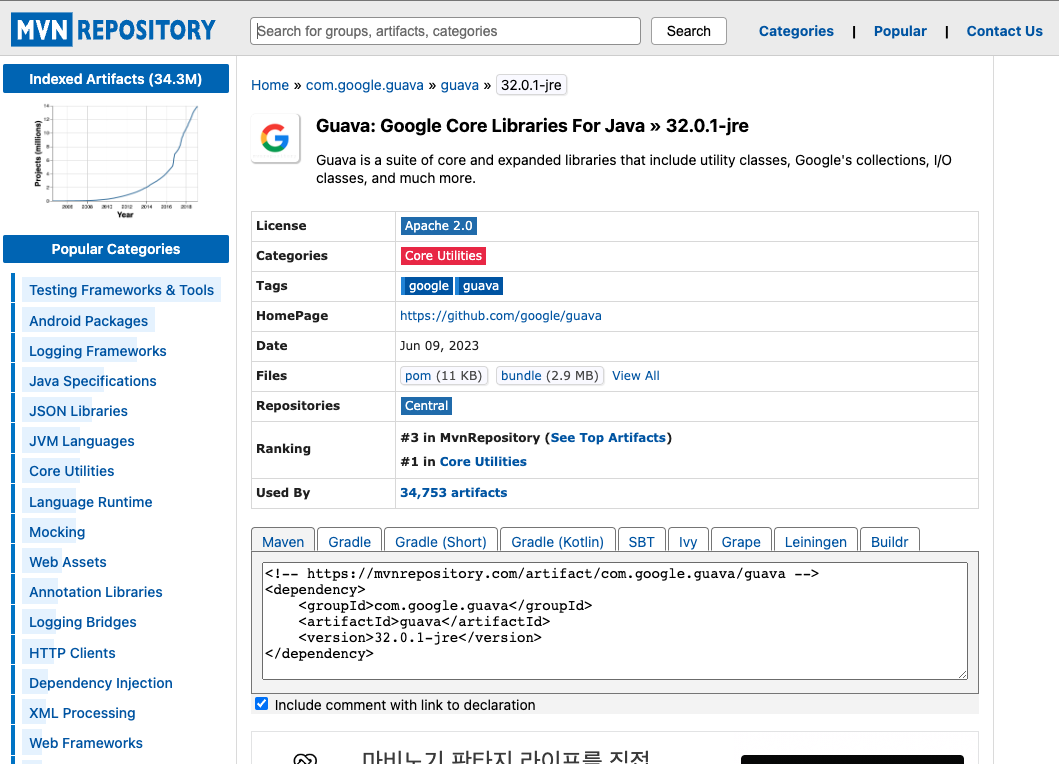
Task: Open Dependency Injection category
Action: tap(101, 682)
